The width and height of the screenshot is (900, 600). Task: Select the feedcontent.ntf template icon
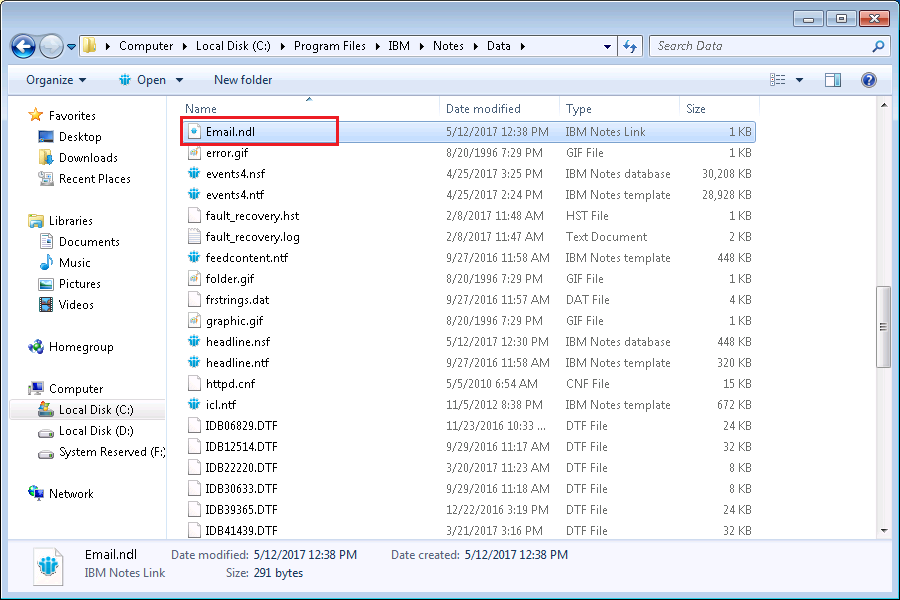pyautogui.click(x=194, y=258)
